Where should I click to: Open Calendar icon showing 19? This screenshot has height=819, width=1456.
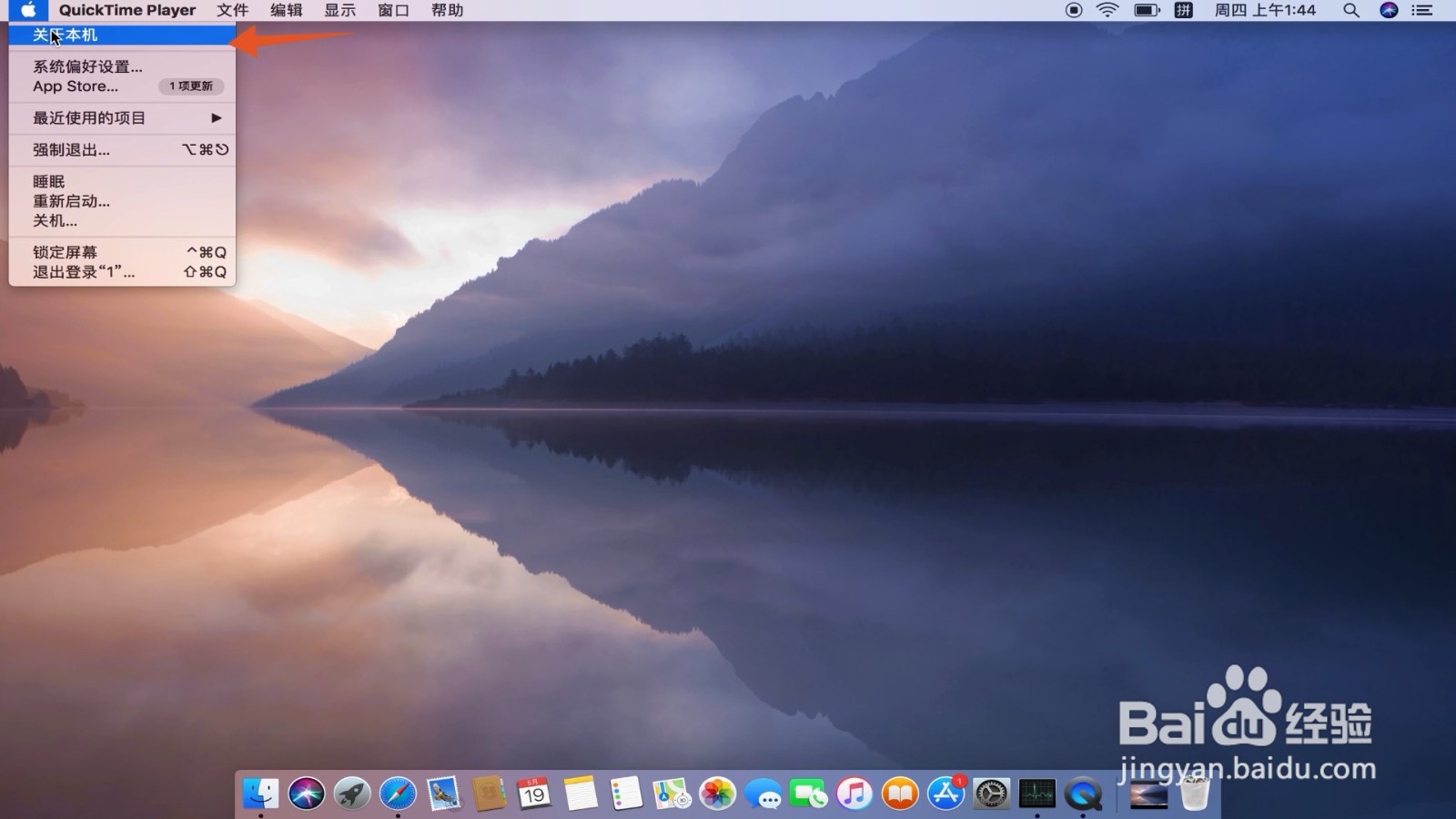click(x=534, y=794)
